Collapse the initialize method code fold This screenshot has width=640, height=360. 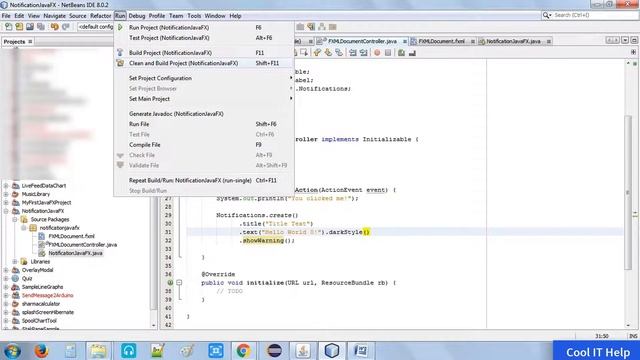point(179,282)
